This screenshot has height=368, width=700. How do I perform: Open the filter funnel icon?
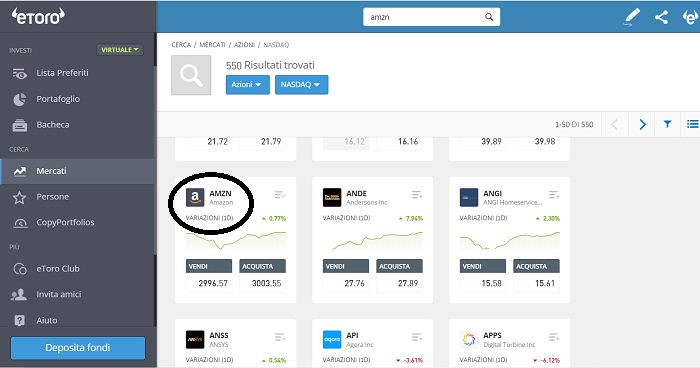[x=667, y=124]
